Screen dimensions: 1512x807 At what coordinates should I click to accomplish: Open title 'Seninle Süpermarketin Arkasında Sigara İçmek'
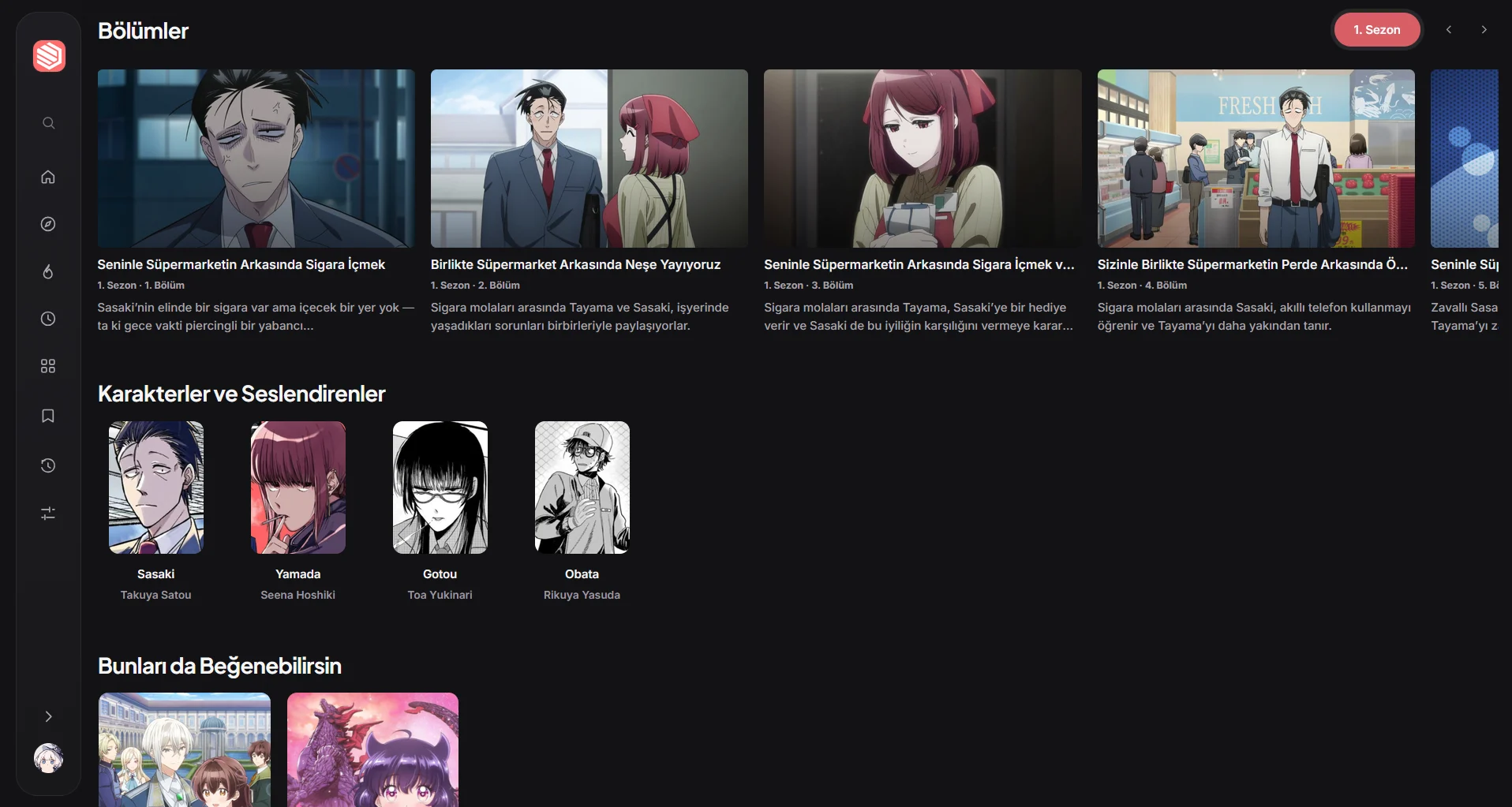click(x=241, y=264)
